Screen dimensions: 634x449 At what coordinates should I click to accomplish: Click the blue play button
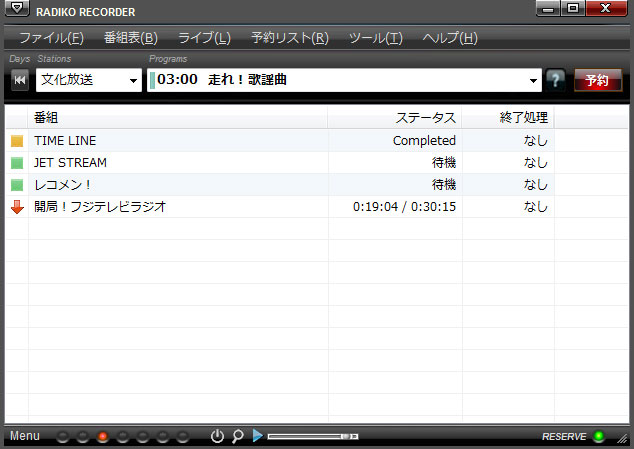(x=258, y=436)
